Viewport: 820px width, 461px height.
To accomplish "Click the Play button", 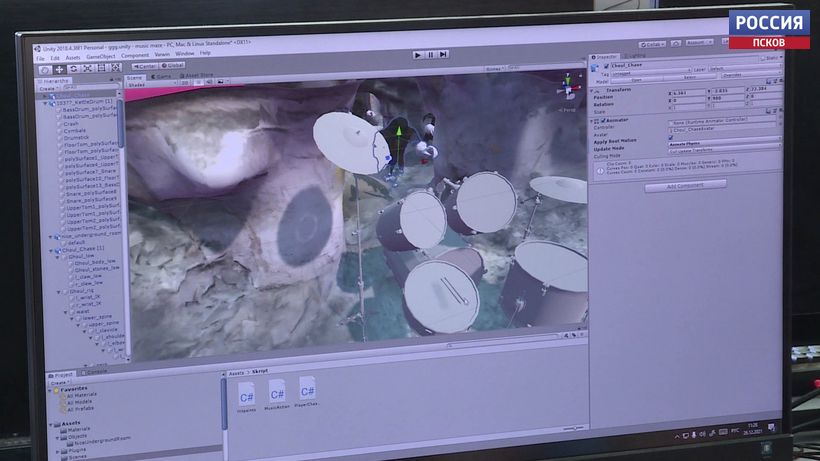I will 417,54.
